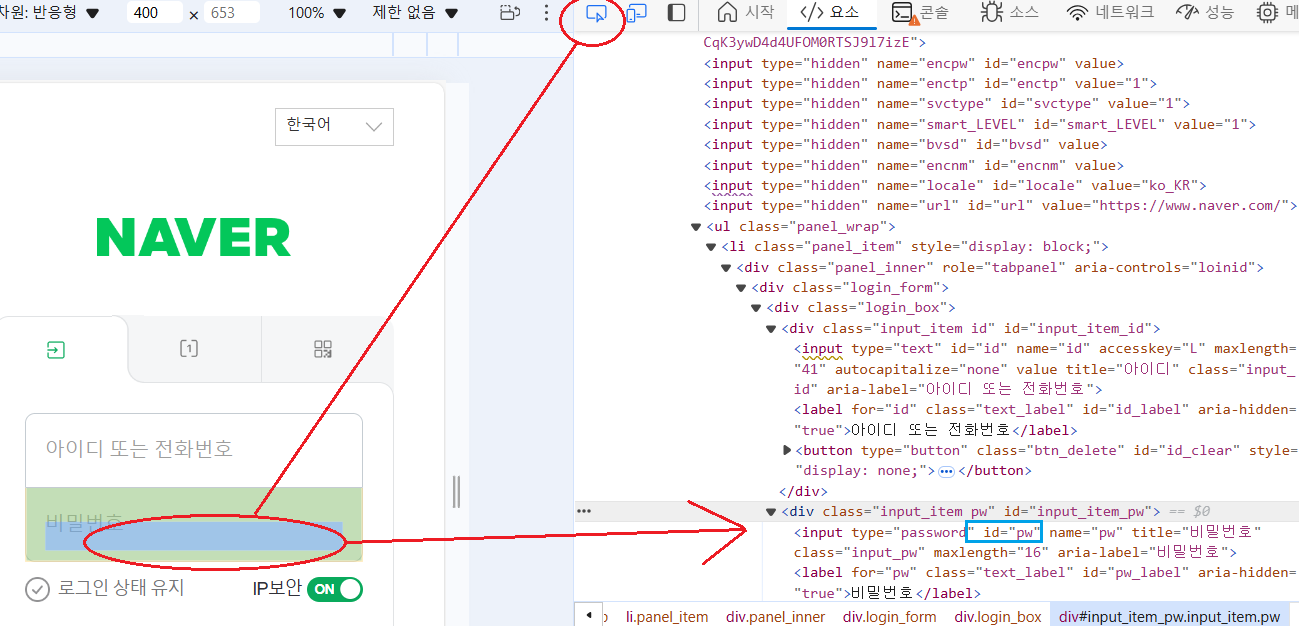The height and width of the screenshot is (626, 1299).
Task: Select the input type="password" id="pw" row
Action: click(x=1030, y=542)
